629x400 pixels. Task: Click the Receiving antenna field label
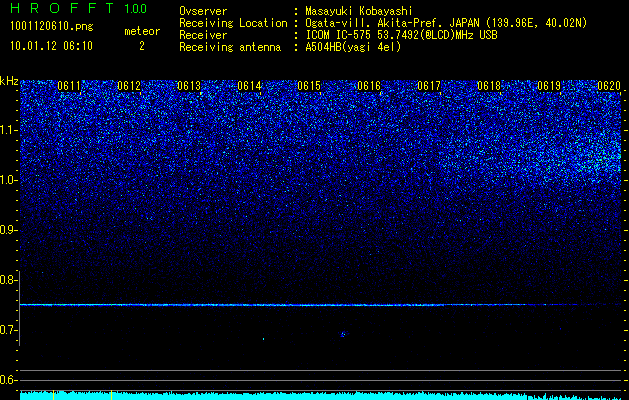pos(230,47)
